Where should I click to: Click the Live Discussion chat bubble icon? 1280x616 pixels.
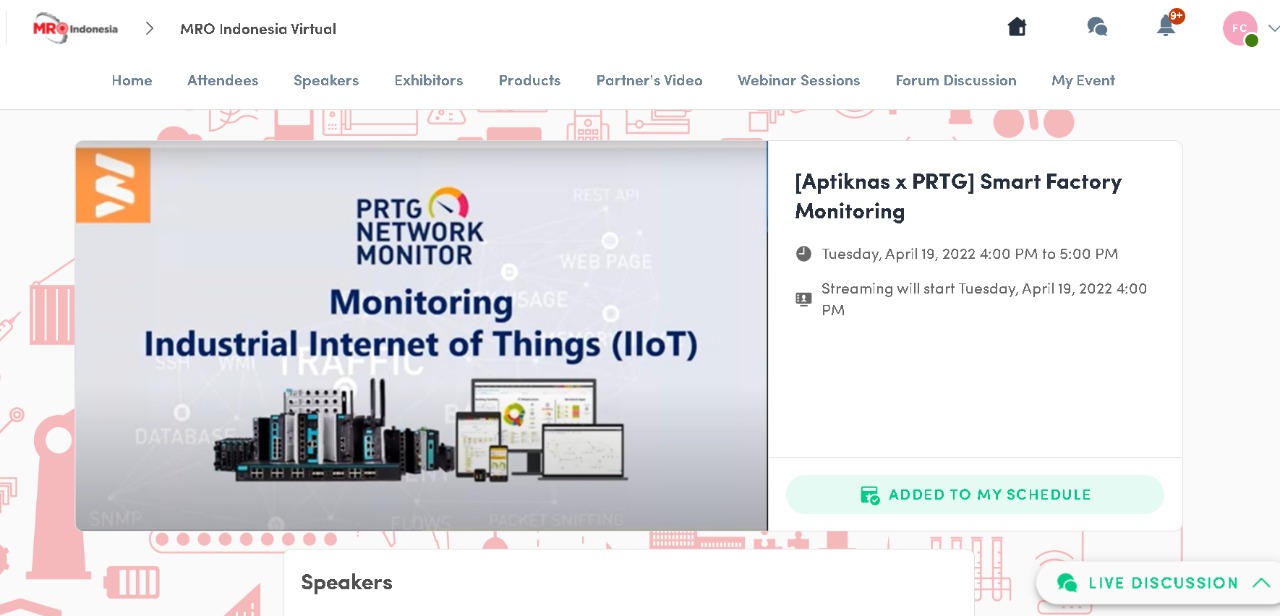[1067, 583]
